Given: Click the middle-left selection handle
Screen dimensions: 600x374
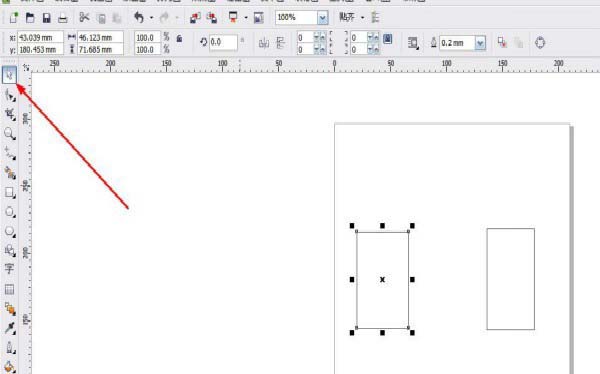Looking at the screenshot, I should 352,280.
